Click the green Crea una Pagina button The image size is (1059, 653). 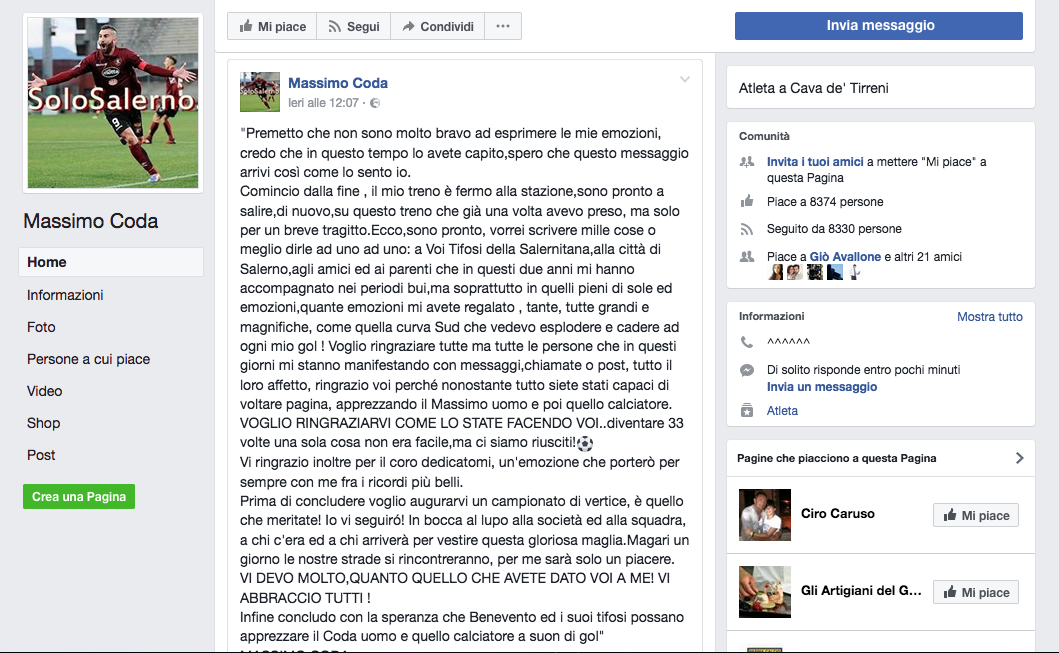point(79,496)
